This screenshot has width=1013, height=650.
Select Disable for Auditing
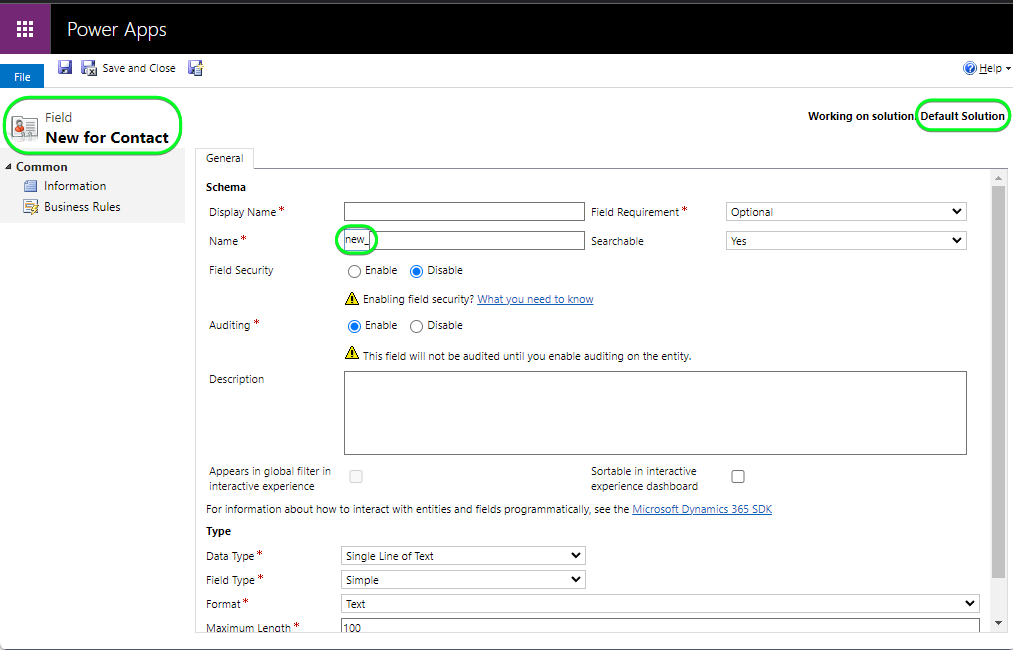tap(417, 326)
